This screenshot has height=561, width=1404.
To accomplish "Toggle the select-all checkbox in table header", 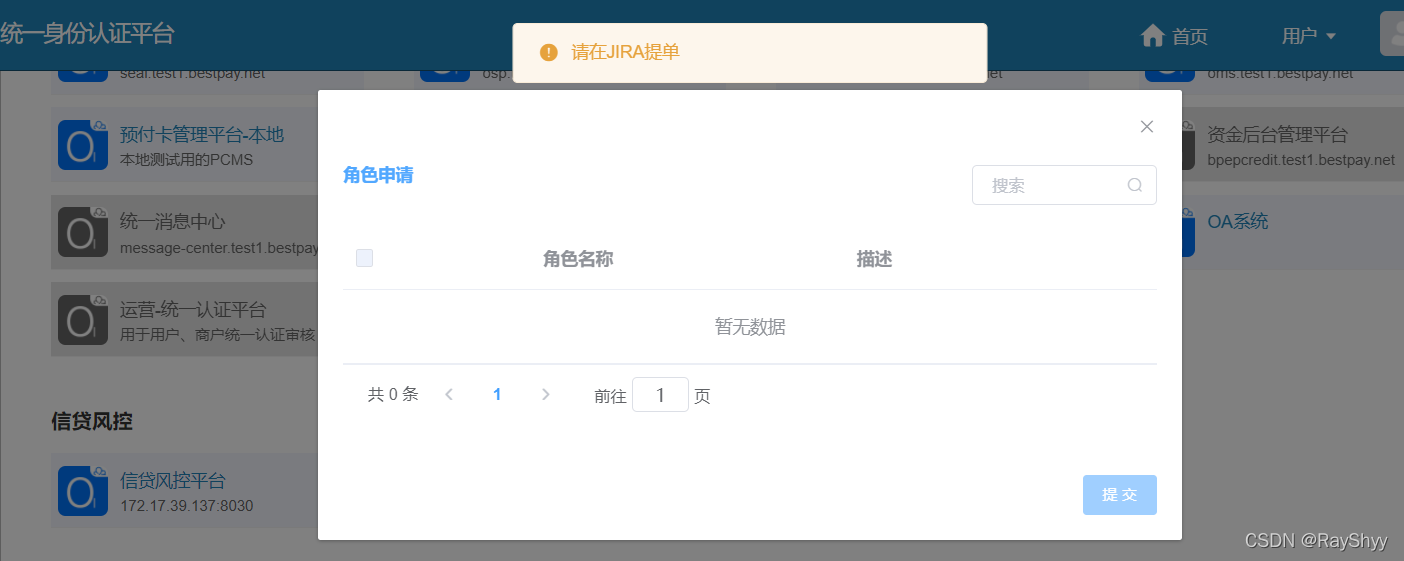I will (364, 258).
